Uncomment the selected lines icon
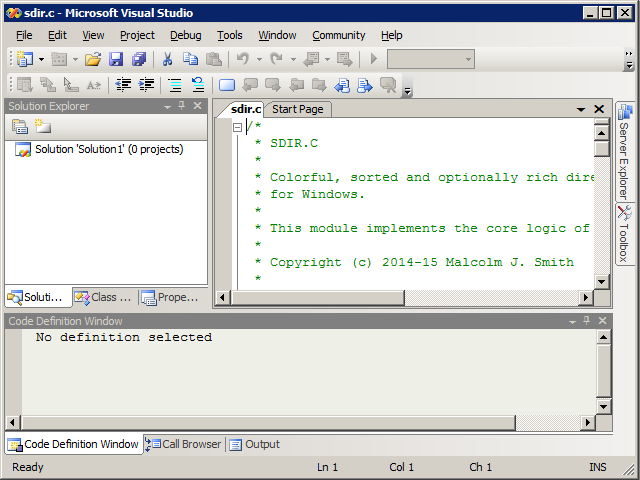The image size is (640, 480). click(198, 85)
